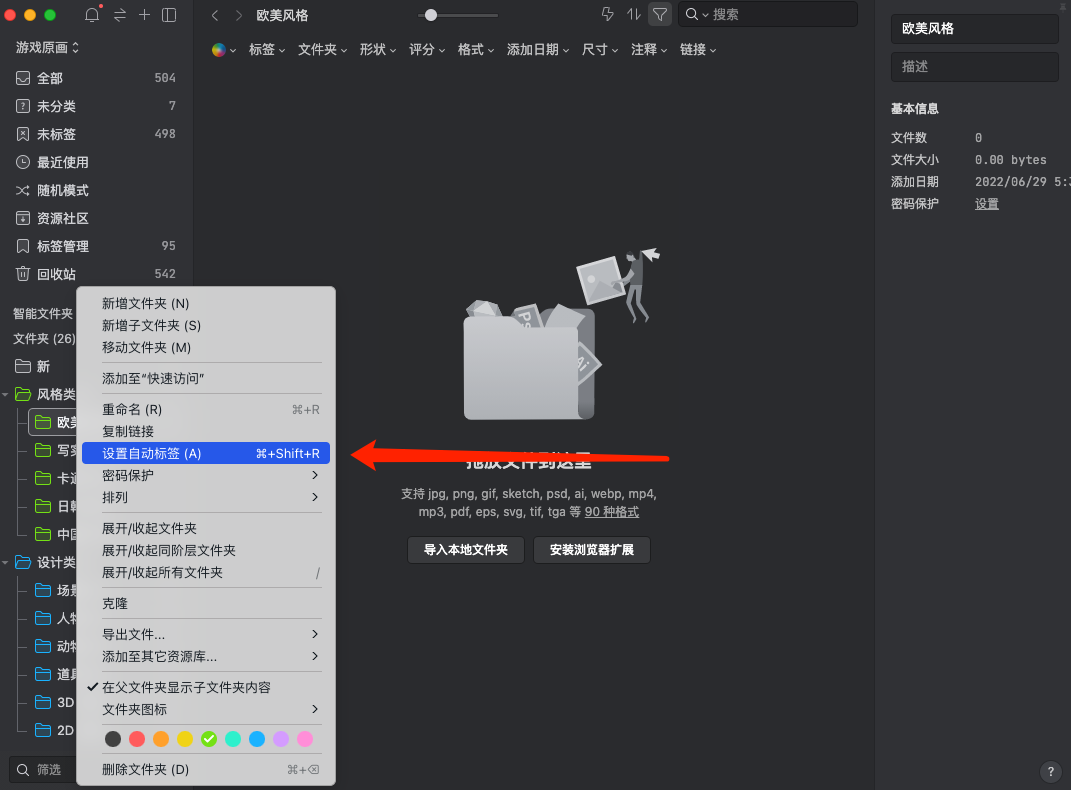Click the 导入本地文件夹 button

click(465, 549)
